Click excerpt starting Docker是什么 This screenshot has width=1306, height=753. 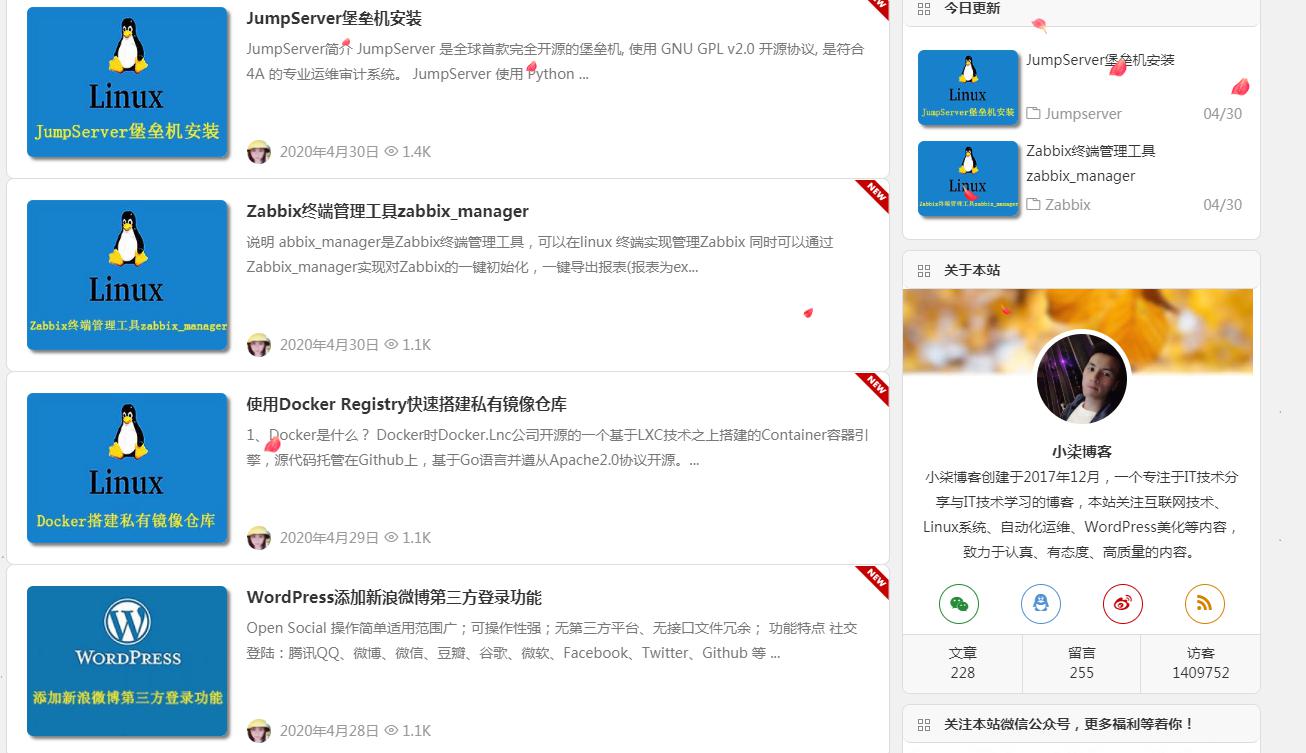(x=557, y=447)
